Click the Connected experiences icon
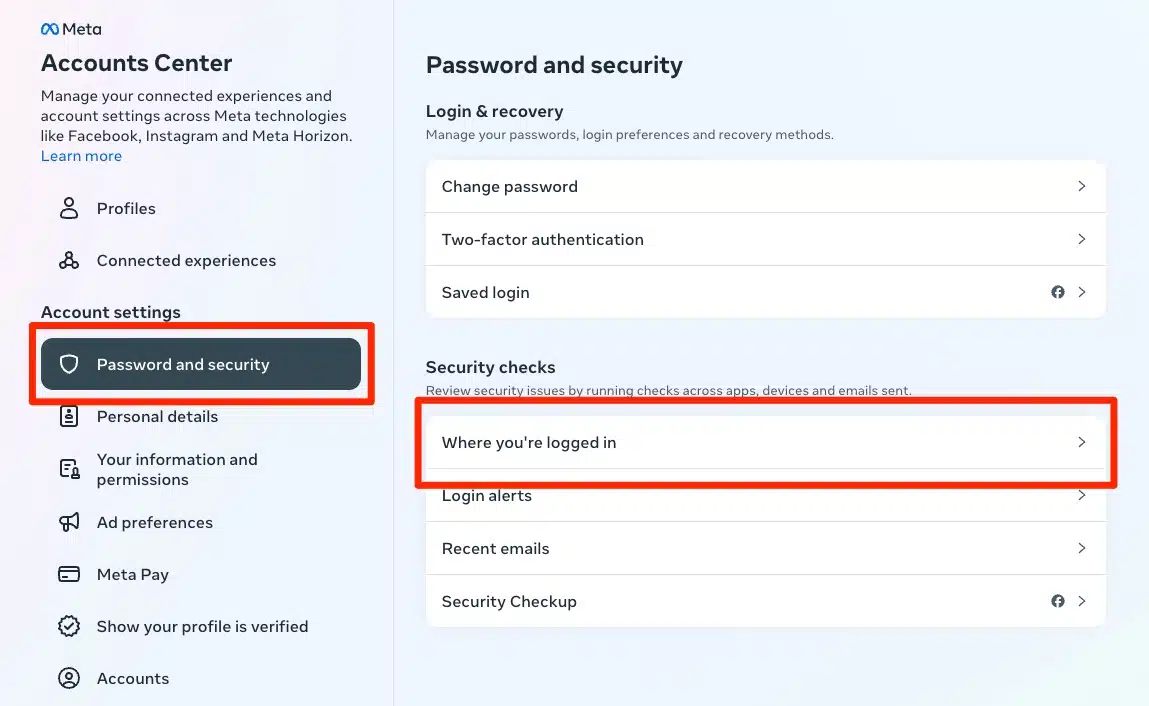This screenshot has height=706, width=1149. click(x=68, y=260)
